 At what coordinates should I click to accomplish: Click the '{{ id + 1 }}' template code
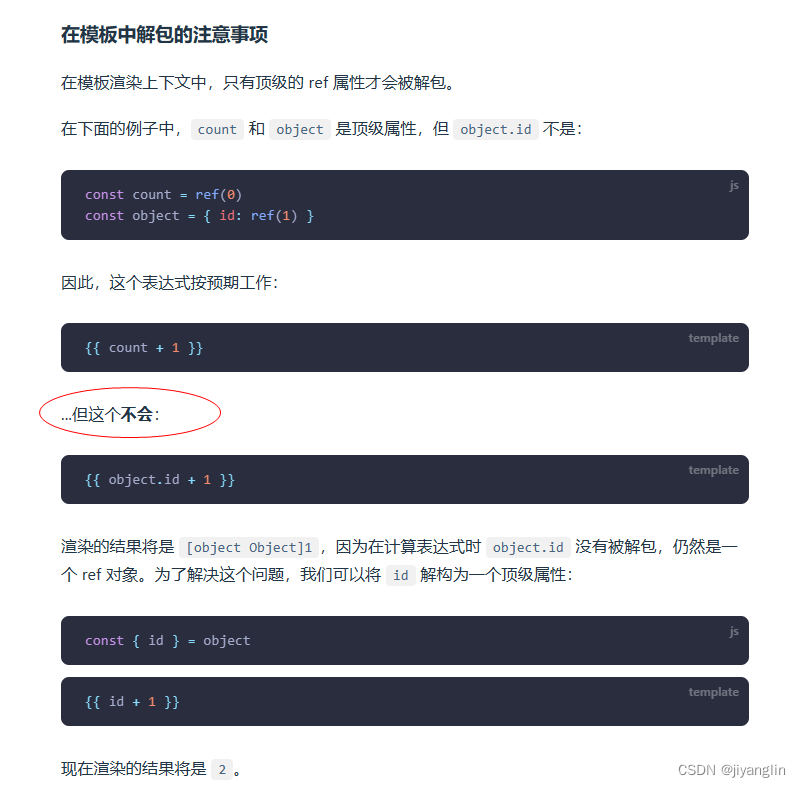(x=132, y=702)
